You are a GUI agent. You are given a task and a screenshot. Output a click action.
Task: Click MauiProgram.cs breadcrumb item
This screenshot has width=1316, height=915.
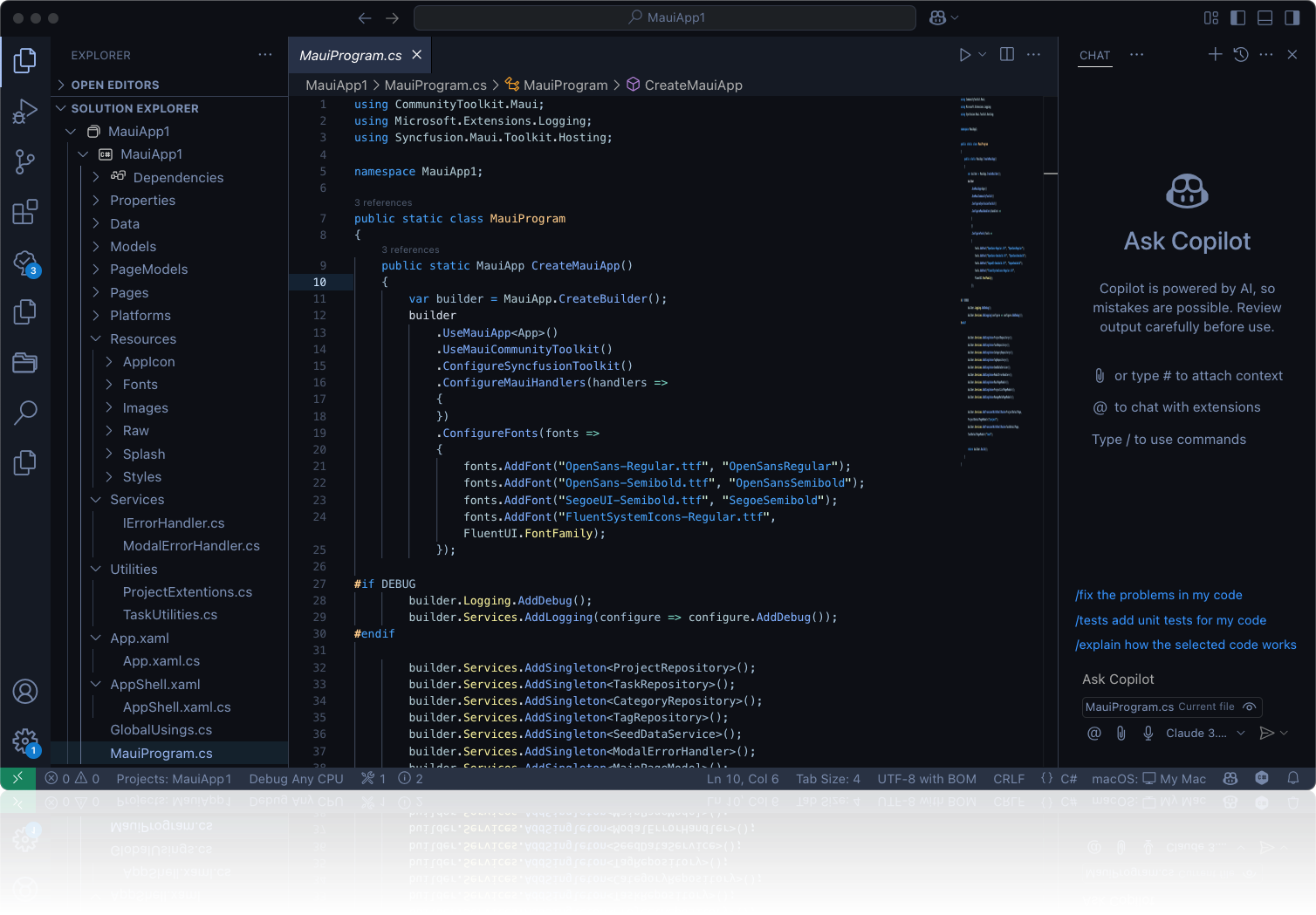coord(435,85)
